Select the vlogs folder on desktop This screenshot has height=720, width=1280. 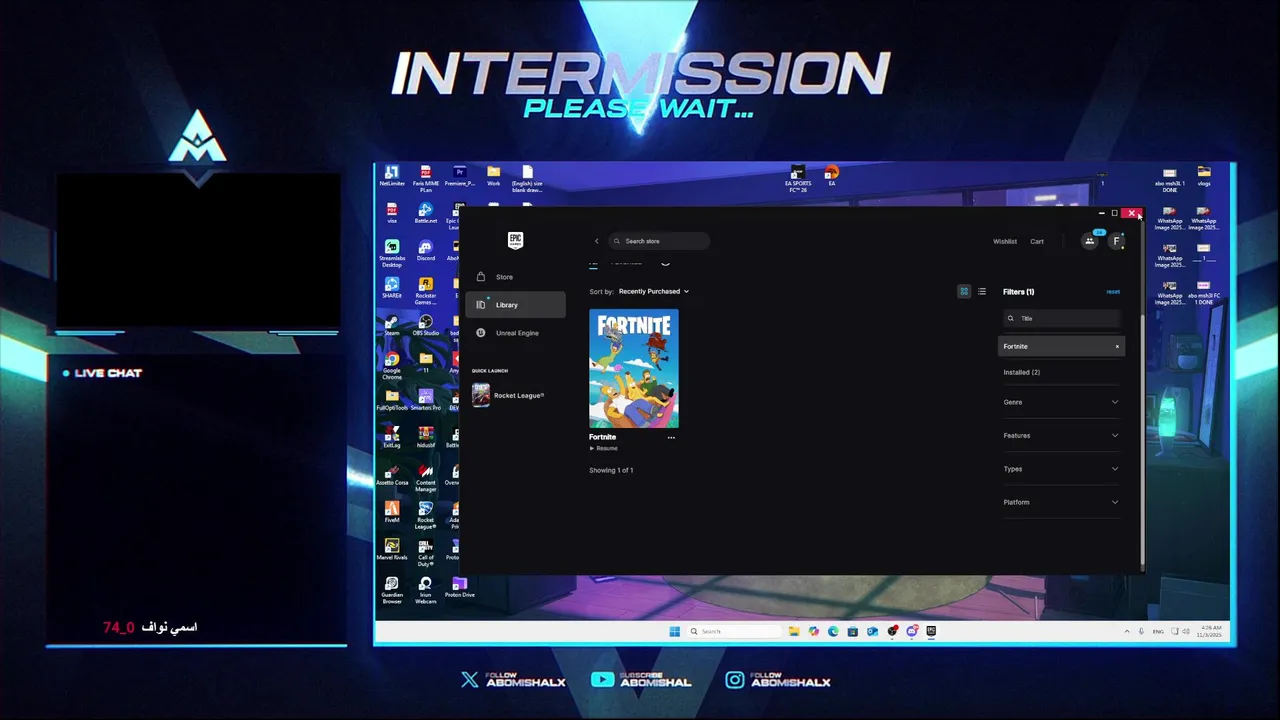tap(1204, 177)
